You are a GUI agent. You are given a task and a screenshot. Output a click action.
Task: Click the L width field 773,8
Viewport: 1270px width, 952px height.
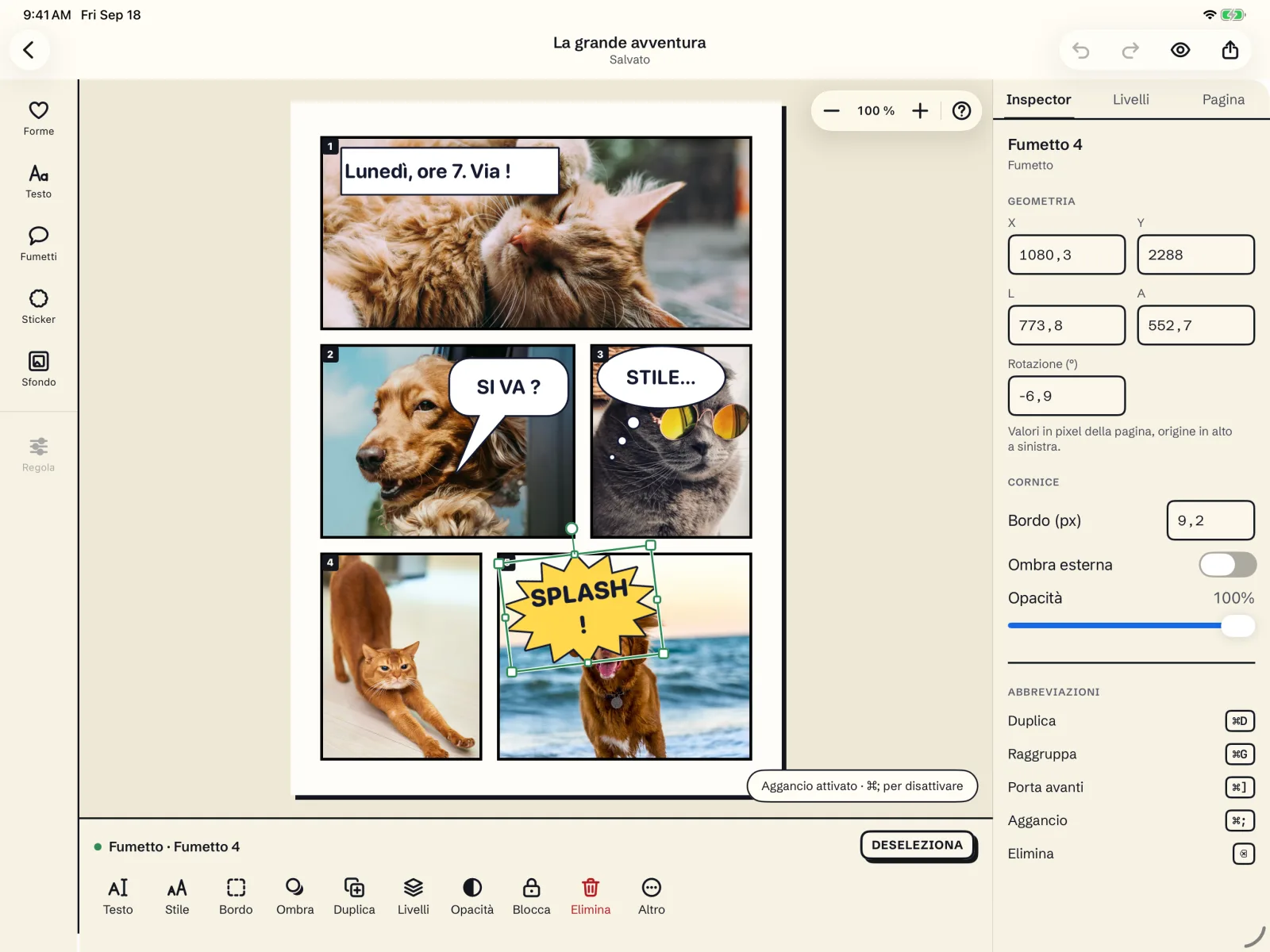pyautogui.click(x=1066, y=325)
